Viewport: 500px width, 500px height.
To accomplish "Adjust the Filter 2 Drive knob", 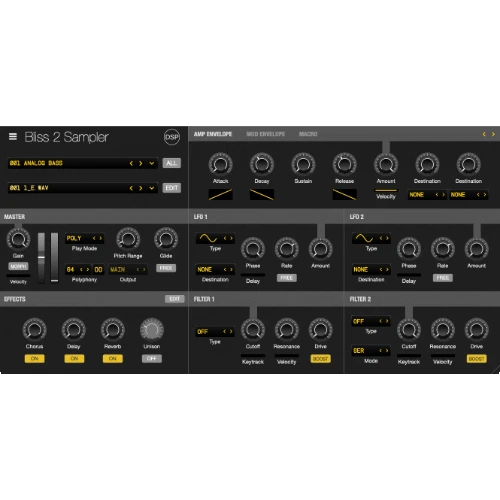I will pos(476,330).
